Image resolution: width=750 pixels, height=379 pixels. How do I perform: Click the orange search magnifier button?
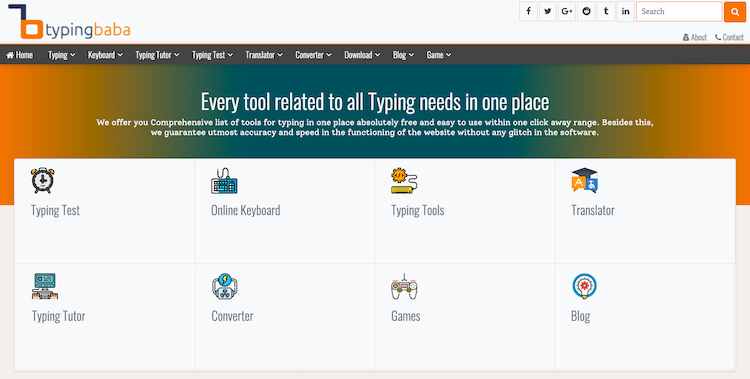[x=735, y=12]
